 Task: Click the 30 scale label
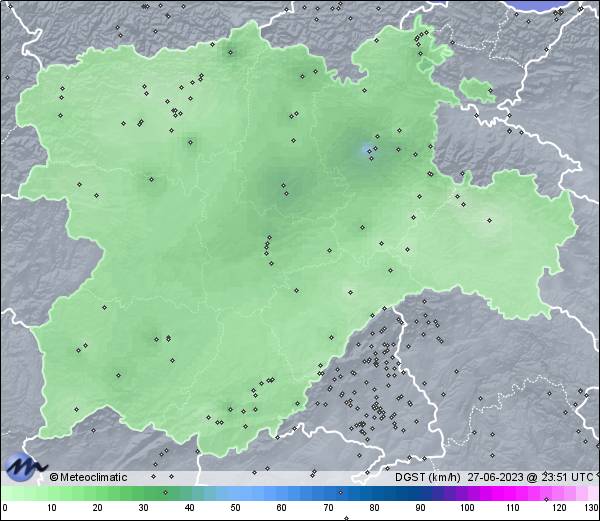click(x=143, y=508)
